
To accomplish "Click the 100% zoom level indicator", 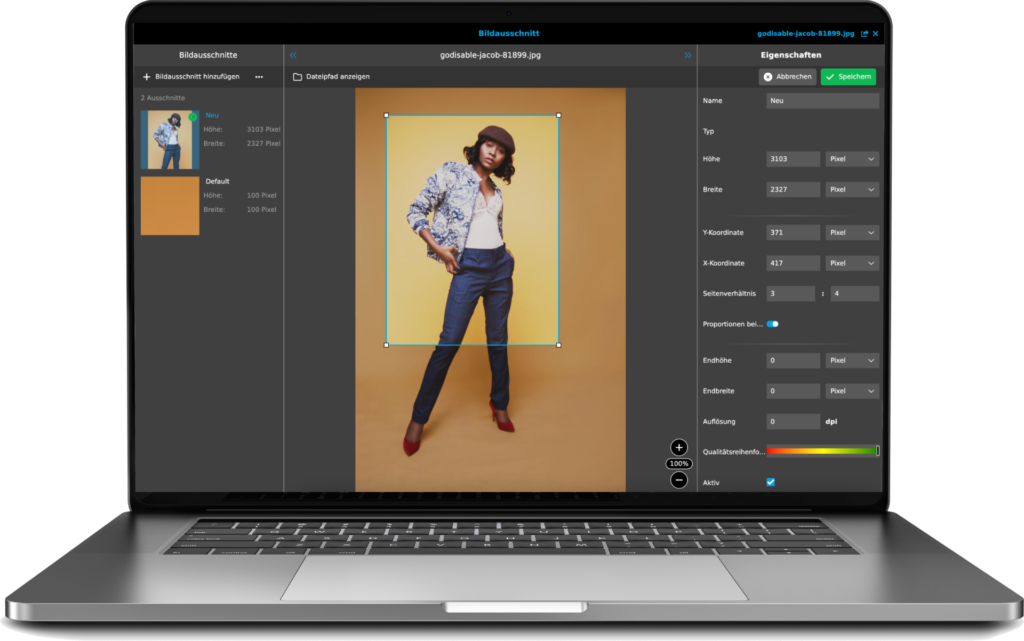I will [679, 463].
